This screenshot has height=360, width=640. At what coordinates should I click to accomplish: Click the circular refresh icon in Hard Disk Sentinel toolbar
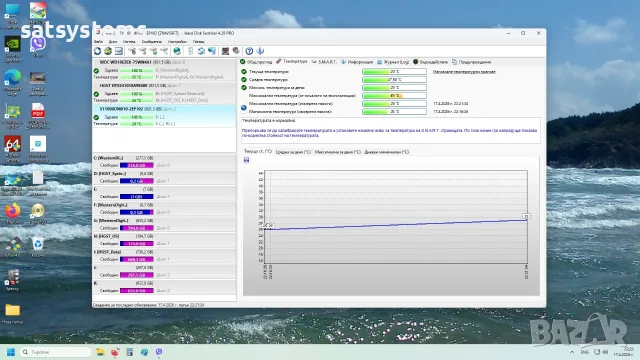pyautogui.click(x=98, y=51)
